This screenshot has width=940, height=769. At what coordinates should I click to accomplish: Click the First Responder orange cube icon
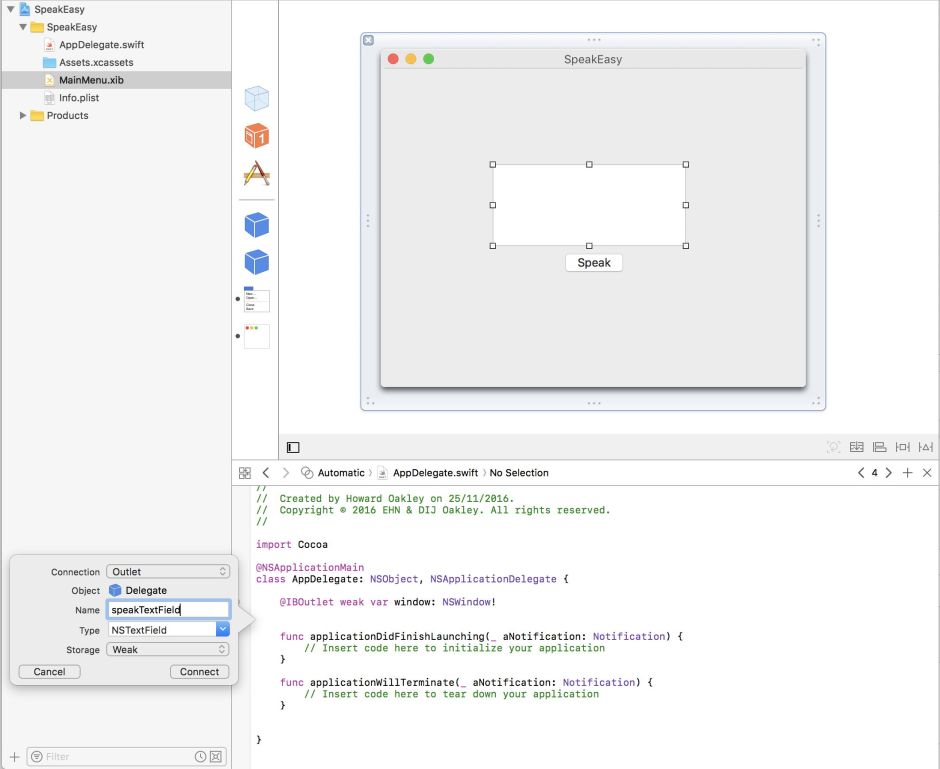coord(255,135)
